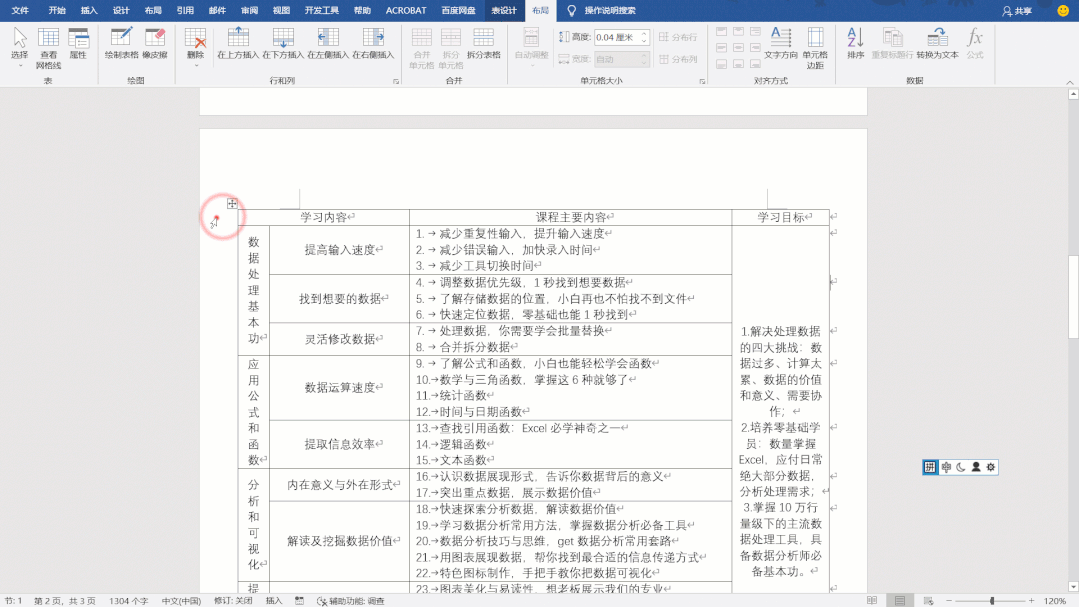
Task: Switch to the 审阅 (Review) tab
Action: 249,10
